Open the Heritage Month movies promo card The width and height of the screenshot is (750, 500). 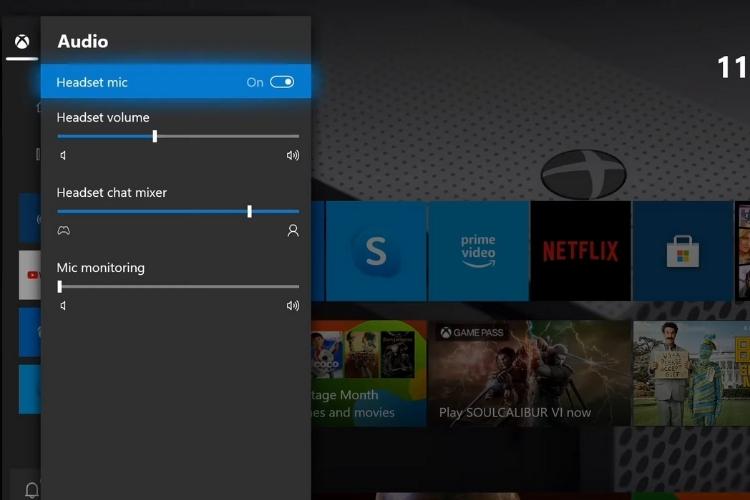tap(369, 373)
